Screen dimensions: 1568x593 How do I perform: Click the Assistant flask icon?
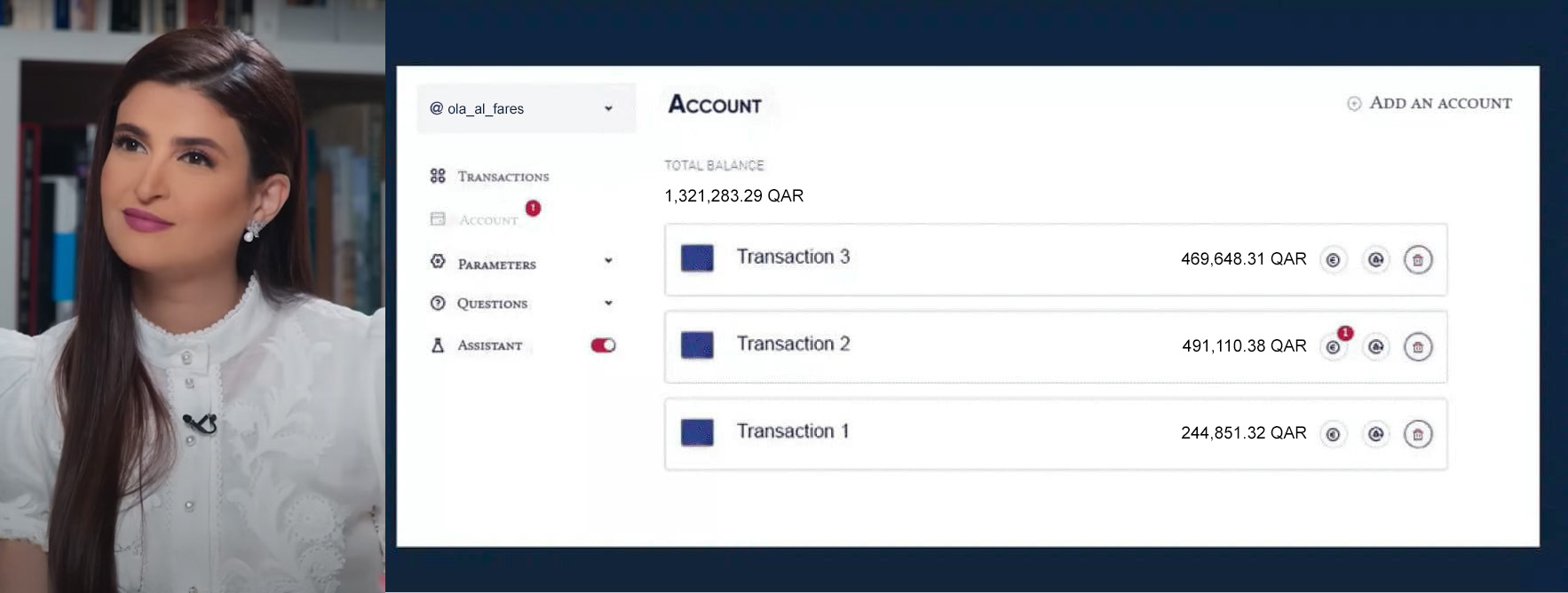pyautogui.click(x=438, y=345)
